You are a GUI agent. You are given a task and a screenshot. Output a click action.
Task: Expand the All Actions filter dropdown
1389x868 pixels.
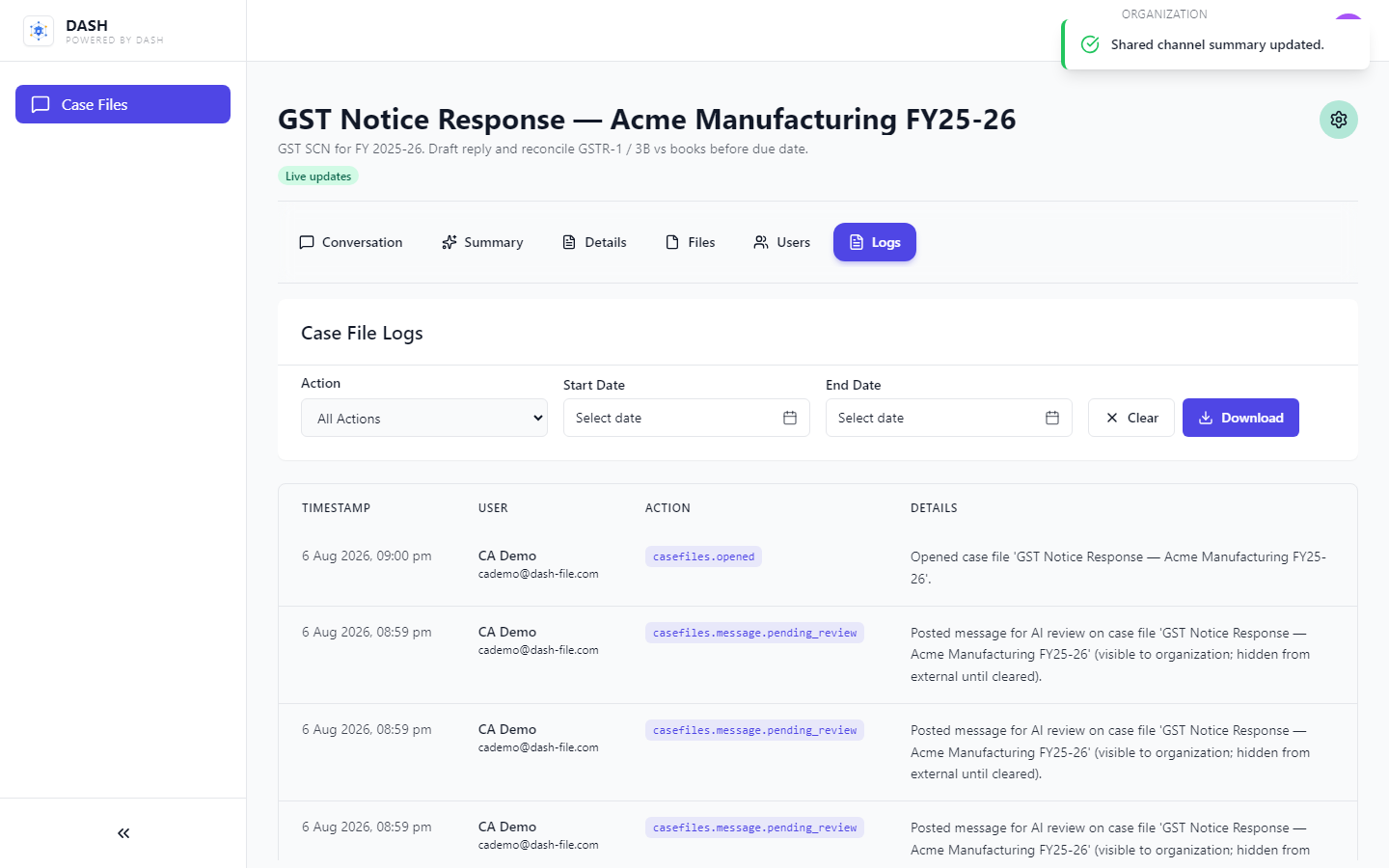(424, 418)
